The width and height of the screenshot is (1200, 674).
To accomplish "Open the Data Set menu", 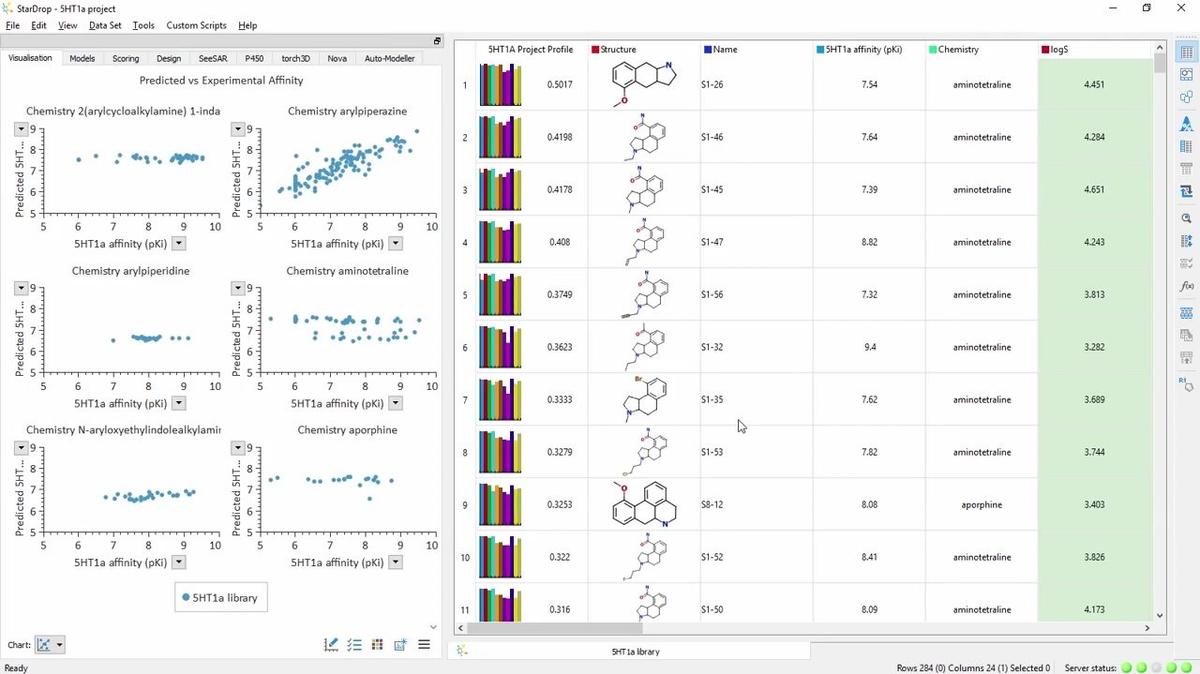I will click(105, 25).
